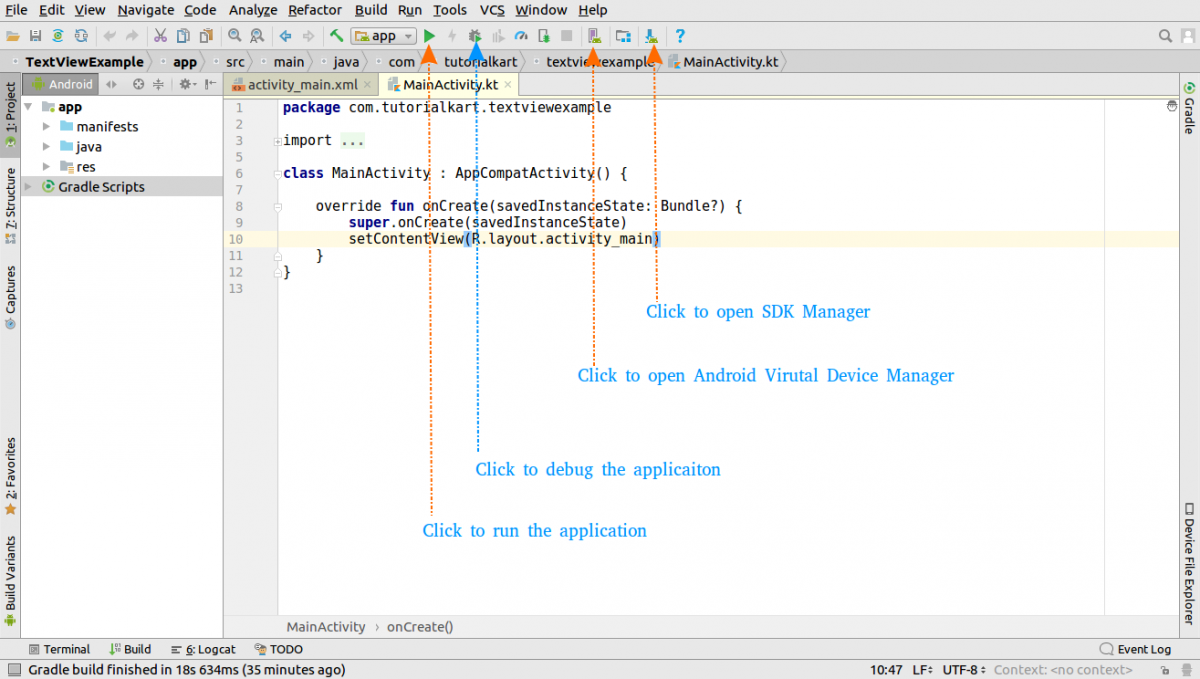Toggle tool window bars icon in status bar
The height and width of the screenshot is (679, 1200).
[13, 670]
